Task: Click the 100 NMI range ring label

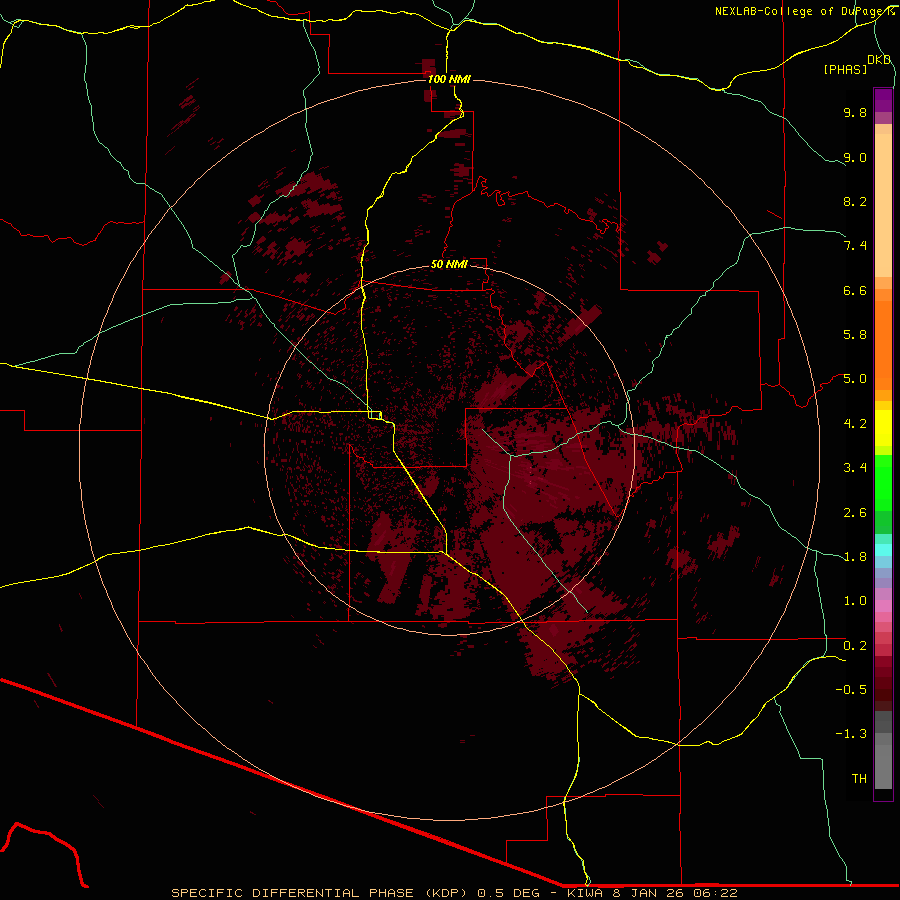Action: [x=448, y=79]
